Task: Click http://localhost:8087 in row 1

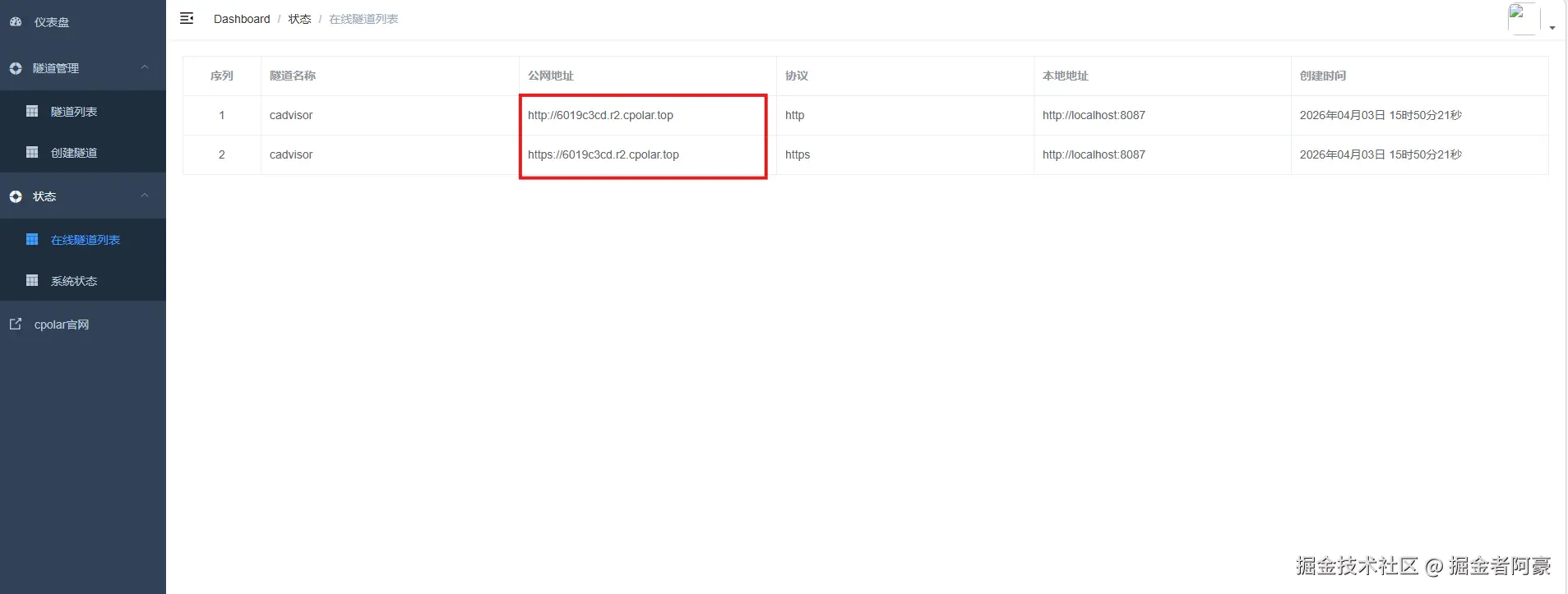Action: (x=1094, y=115)
